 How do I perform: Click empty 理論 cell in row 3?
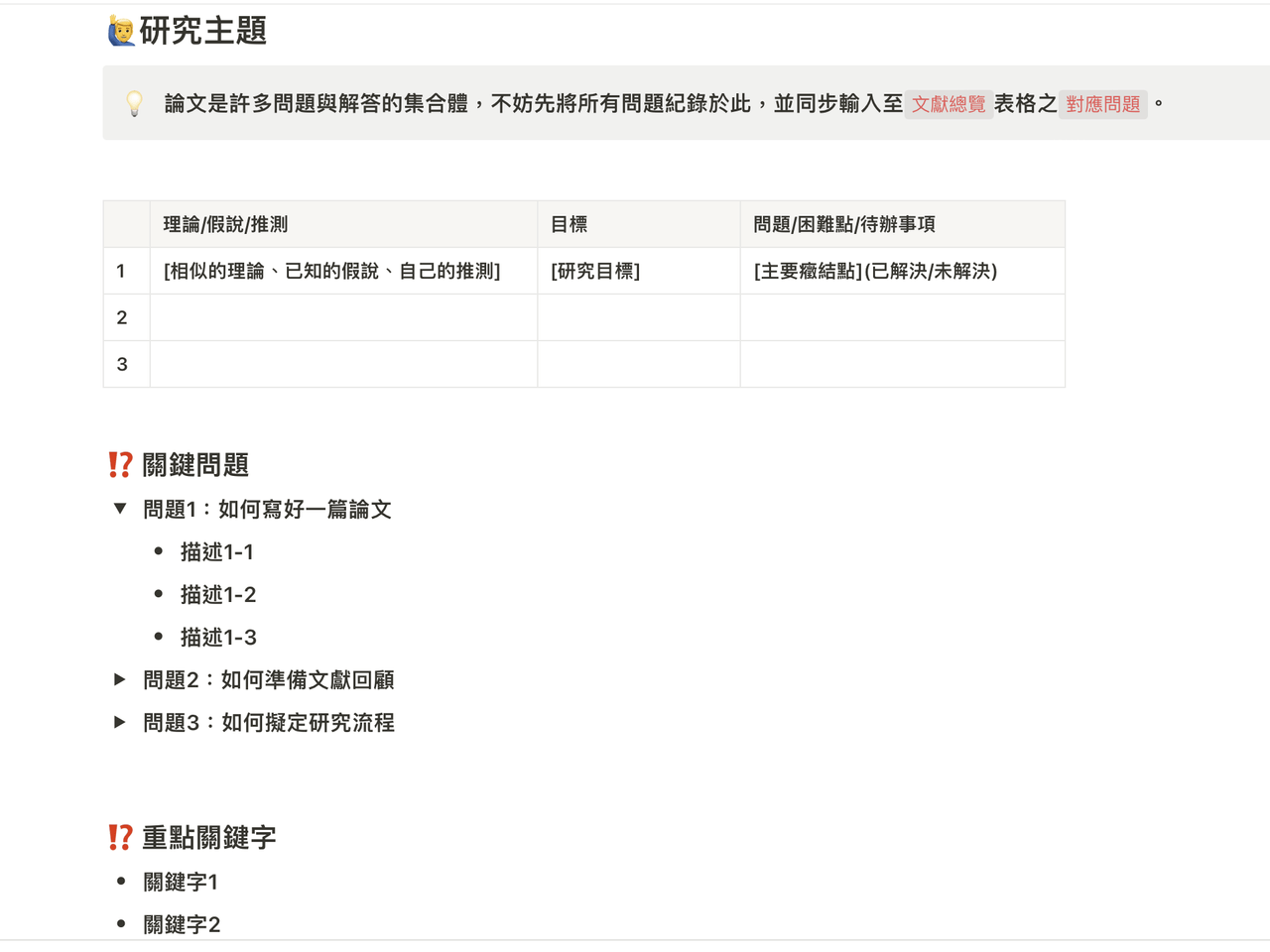point(343,364)
